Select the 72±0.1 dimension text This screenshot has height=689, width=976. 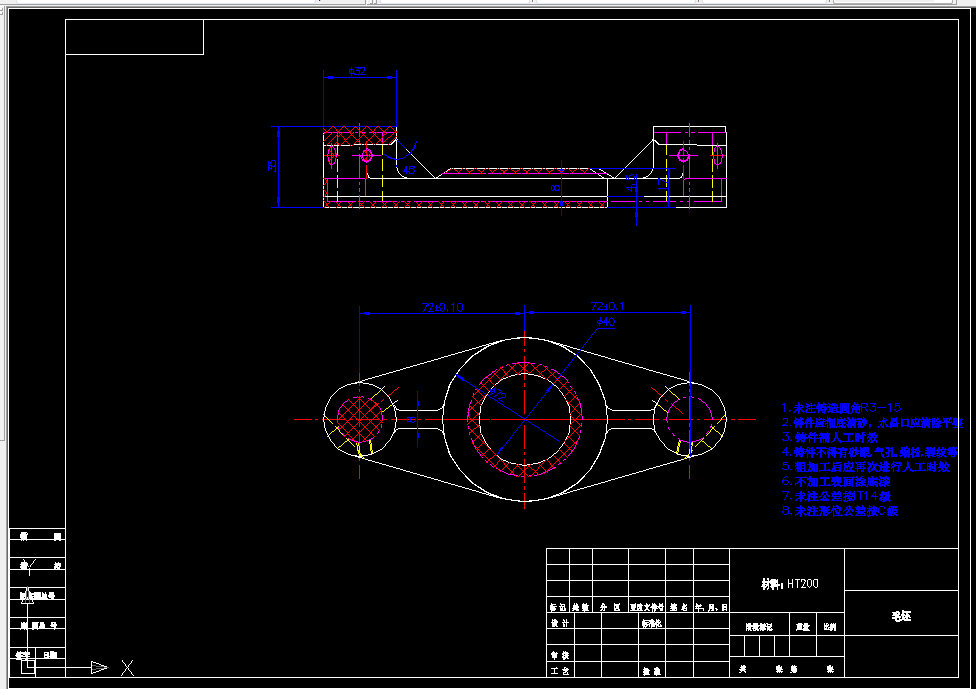click(x=608, y=306)
